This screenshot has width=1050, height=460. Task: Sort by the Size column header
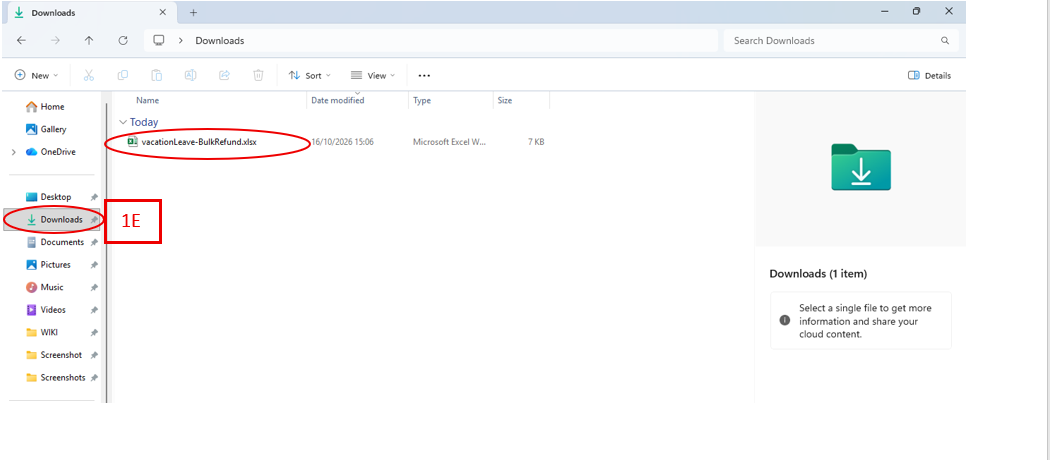[x=505, y=100]
